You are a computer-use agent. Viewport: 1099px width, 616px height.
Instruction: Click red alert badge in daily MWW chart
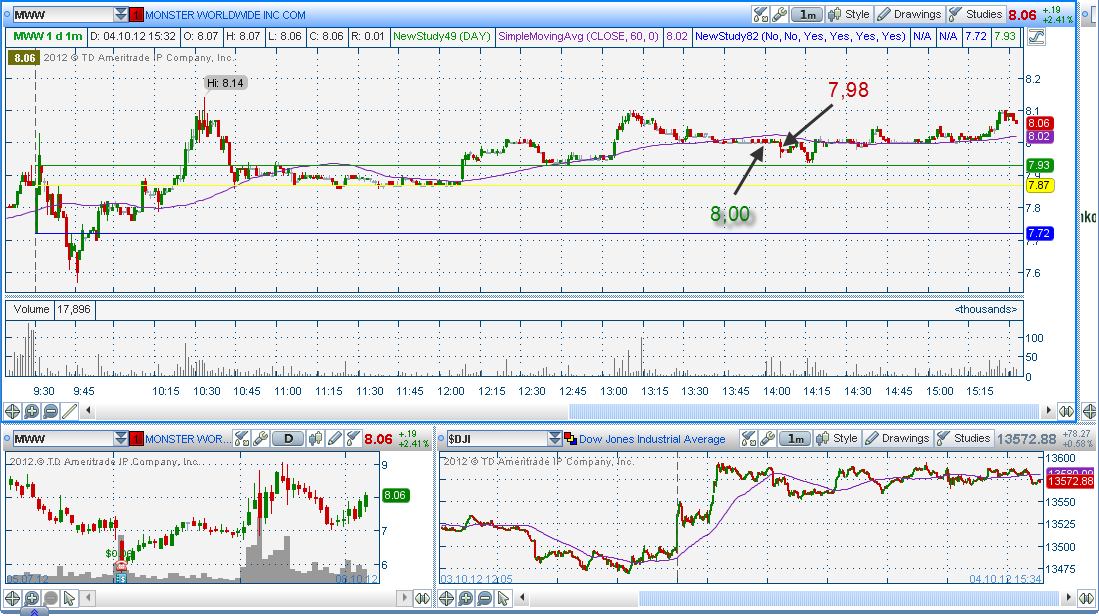click(137, 439)
